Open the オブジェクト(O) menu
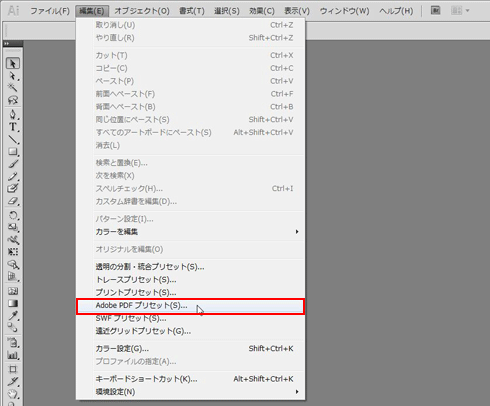 click(x=142, y=11)
